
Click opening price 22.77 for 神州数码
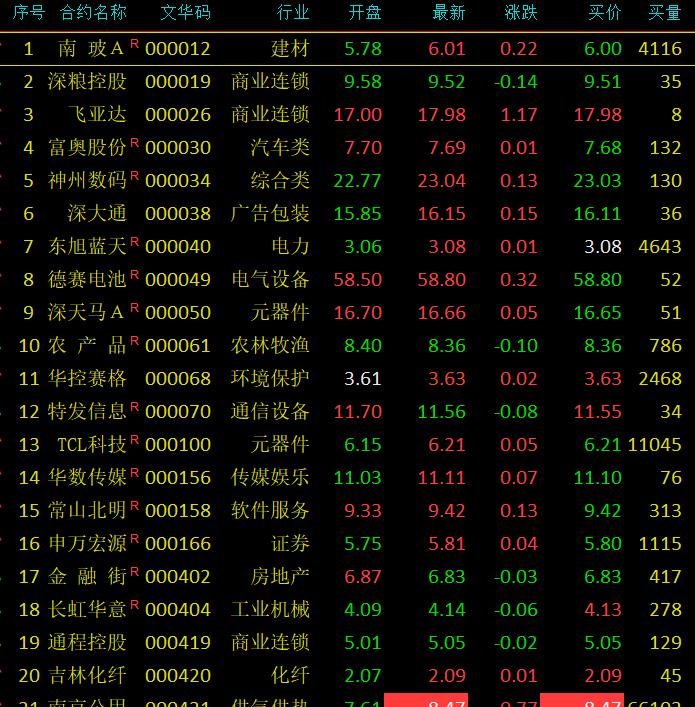tap(358, 181)
